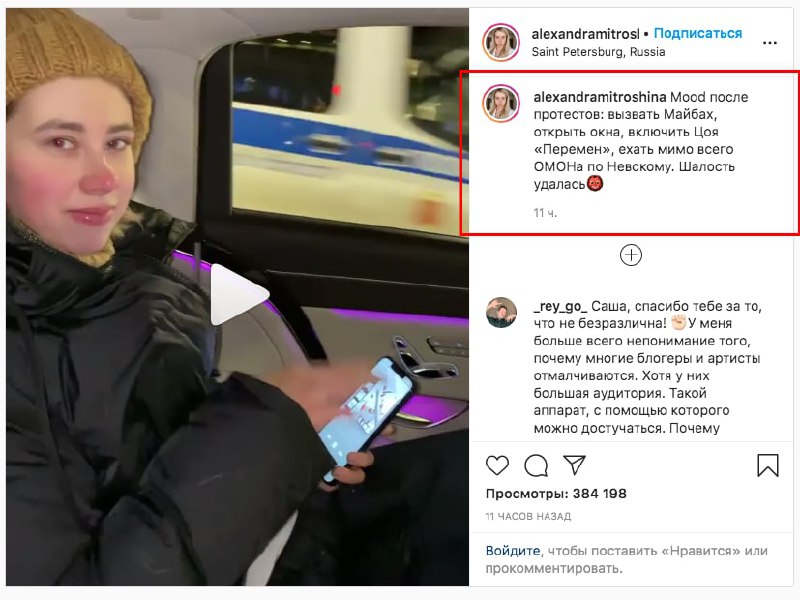Viewport: 800px width, 600px height.
Task: Click the header username alexandramitros
Action: 585,34
